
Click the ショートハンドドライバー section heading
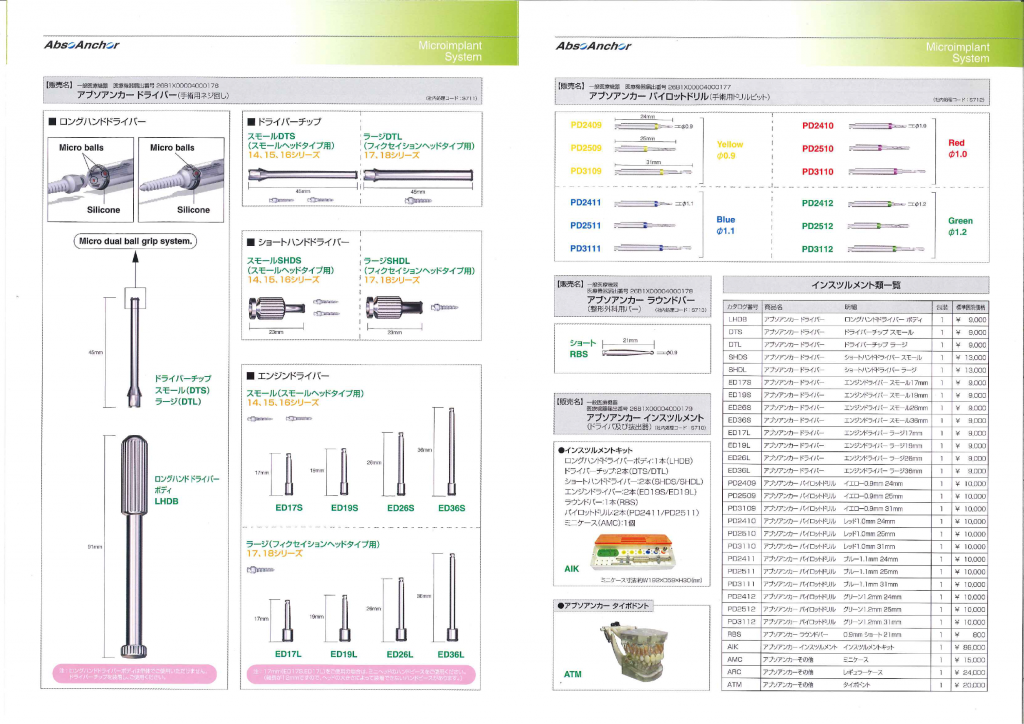point(298,242)
